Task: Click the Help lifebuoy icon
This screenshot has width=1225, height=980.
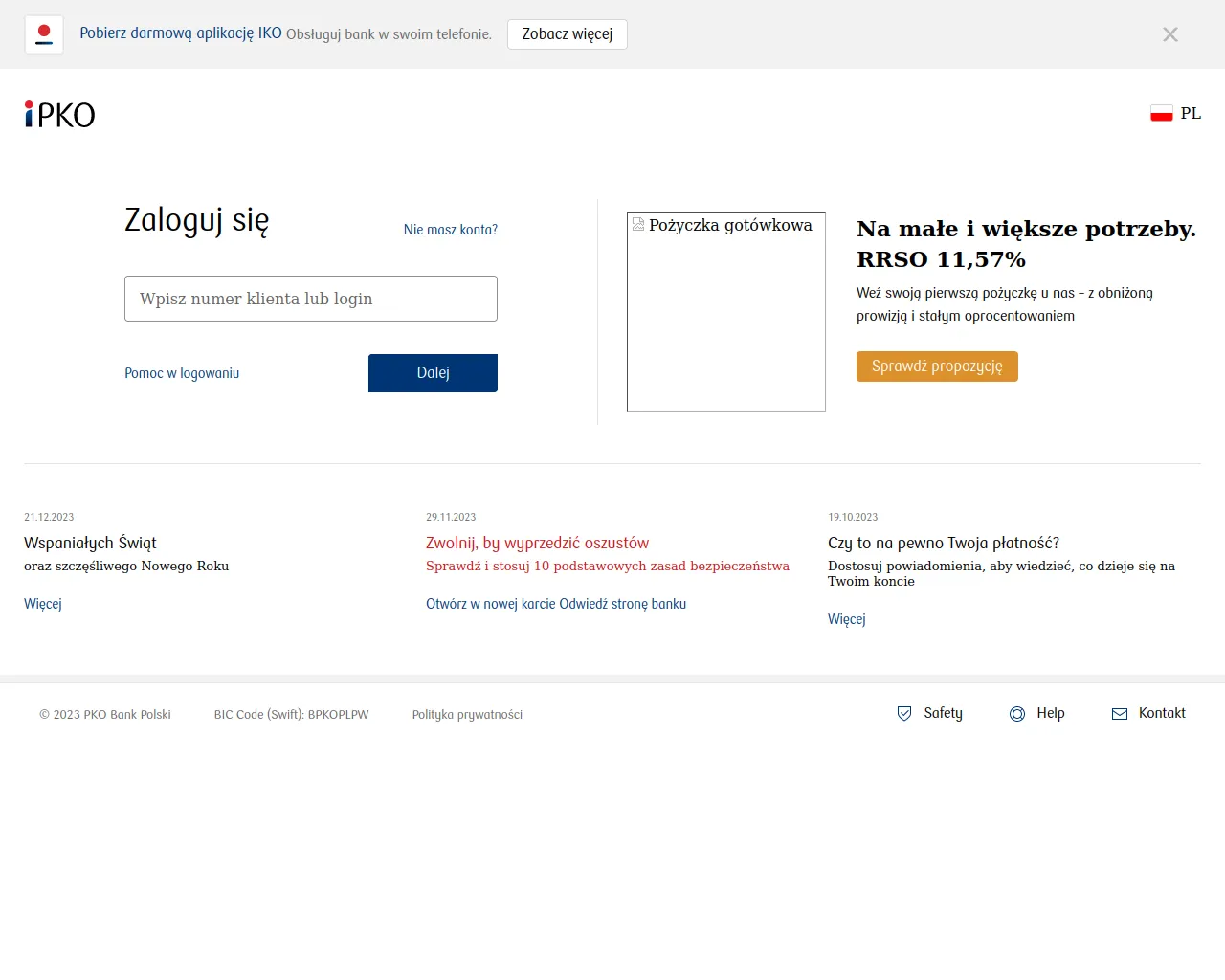Action: click(x=1017, y=714)
